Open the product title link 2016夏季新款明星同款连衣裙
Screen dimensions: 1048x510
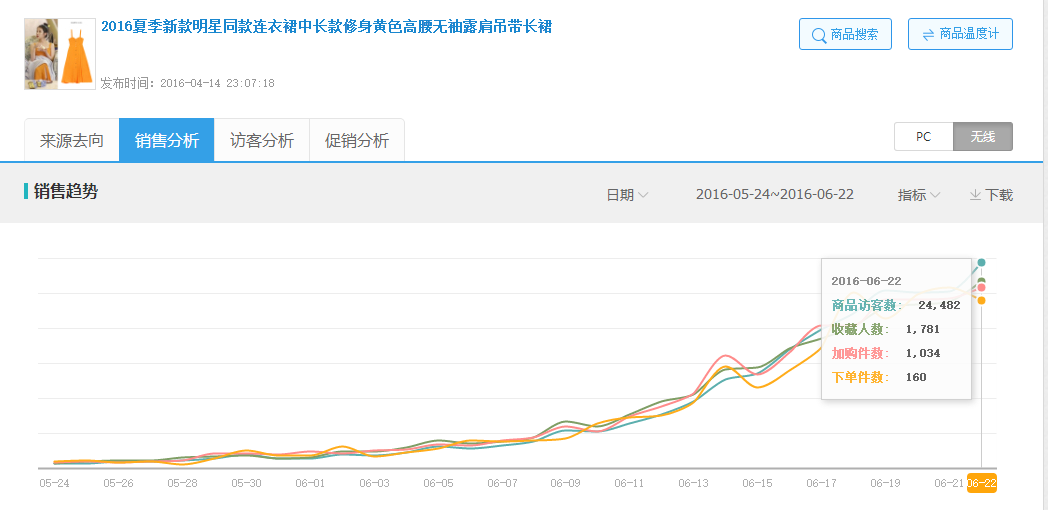point(326,27)
